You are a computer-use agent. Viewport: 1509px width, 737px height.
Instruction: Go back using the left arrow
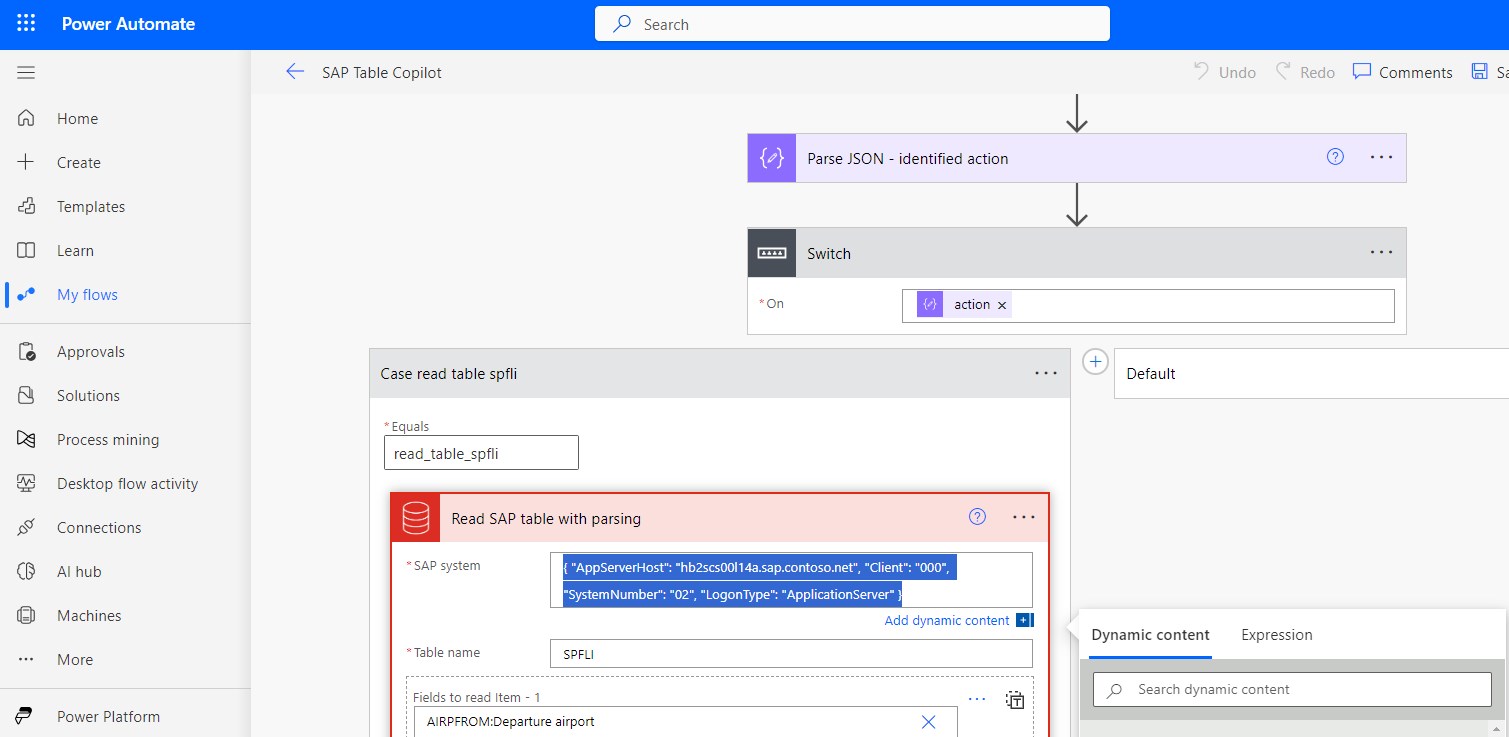pyautogui.click(x=294, y=71)
